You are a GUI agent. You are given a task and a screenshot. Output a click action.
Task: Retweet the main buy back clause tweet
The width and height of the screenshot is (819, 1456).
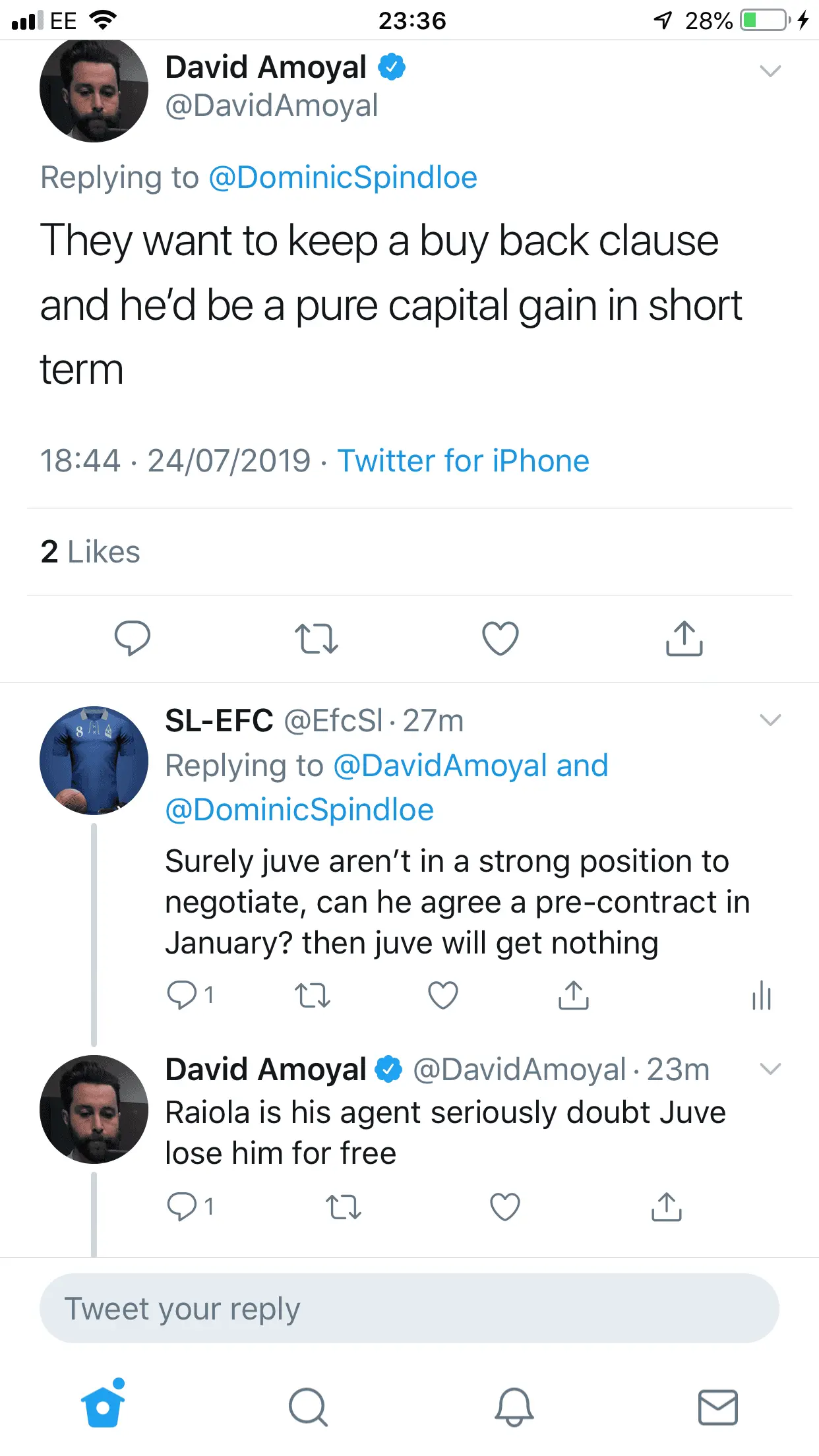tap(316, 638)
